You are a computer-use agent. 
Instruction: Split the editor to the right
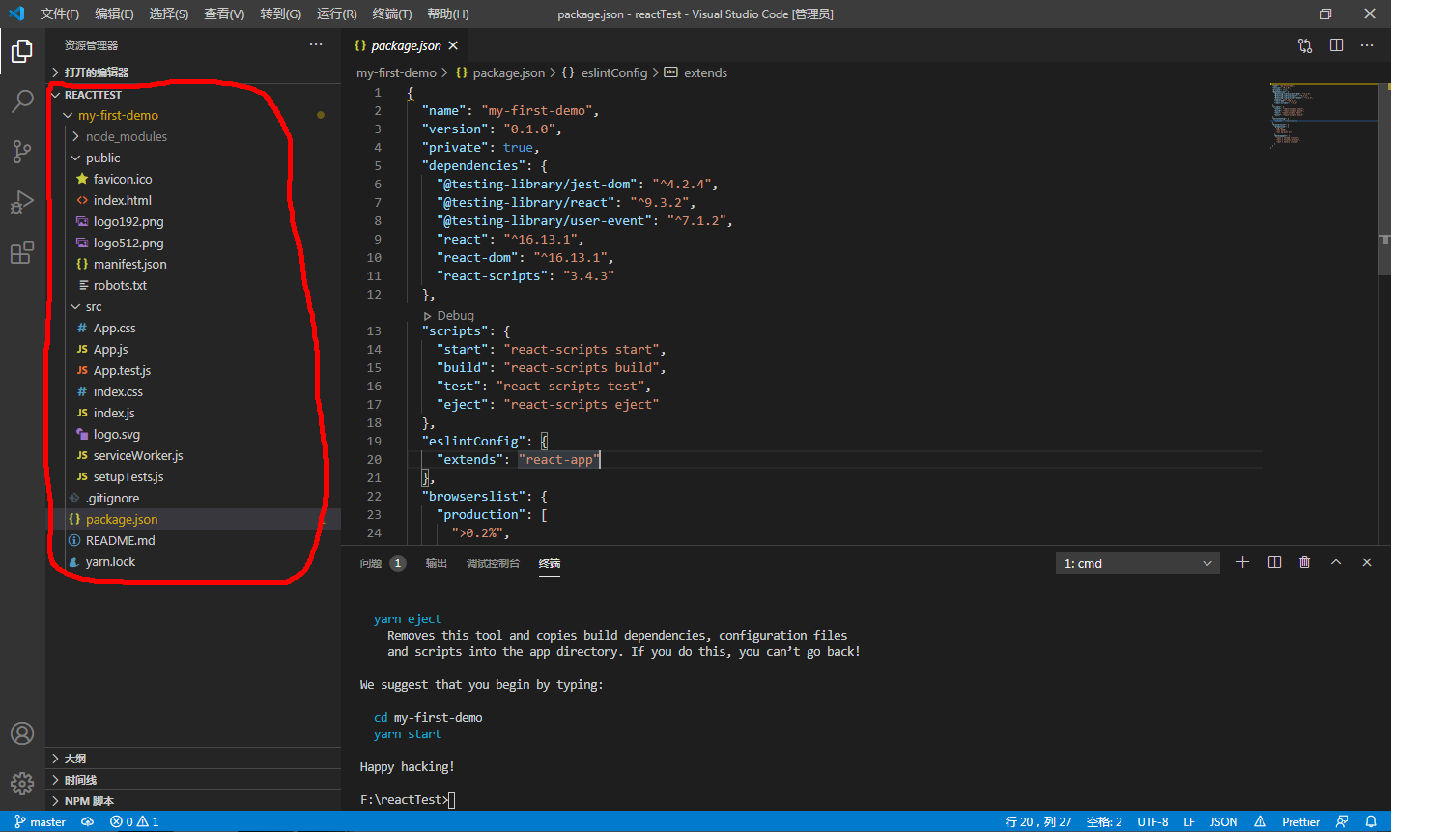[1336, 45]
